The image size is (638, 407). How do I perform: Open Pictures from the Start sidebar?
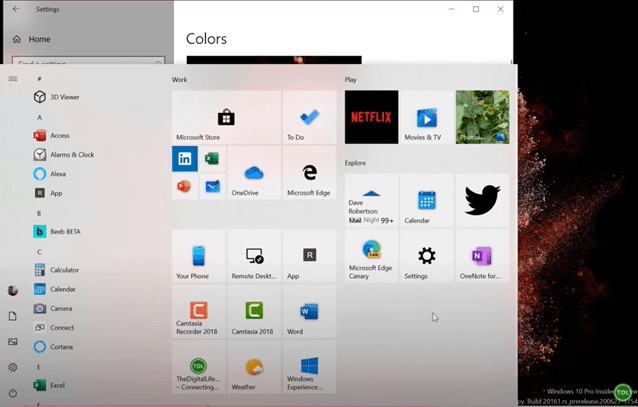[13, 341]
